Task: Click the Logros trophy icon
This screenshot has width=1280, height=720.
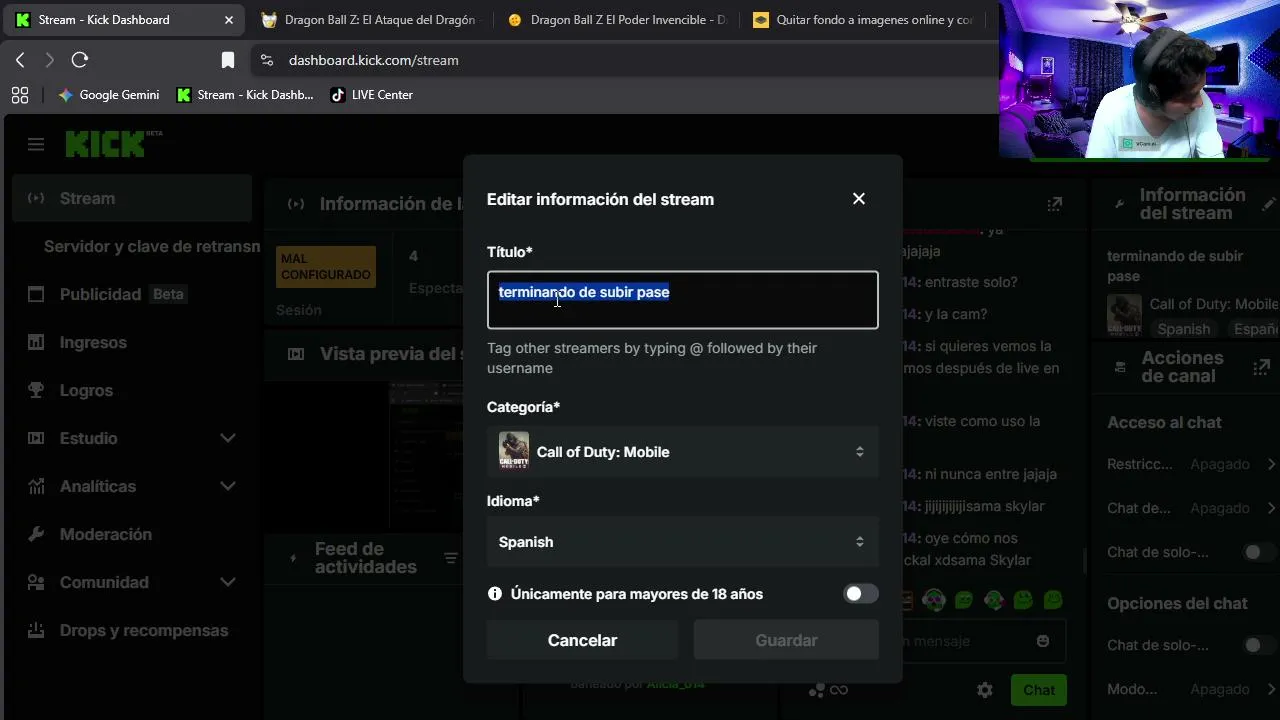Action: (36, 390)
